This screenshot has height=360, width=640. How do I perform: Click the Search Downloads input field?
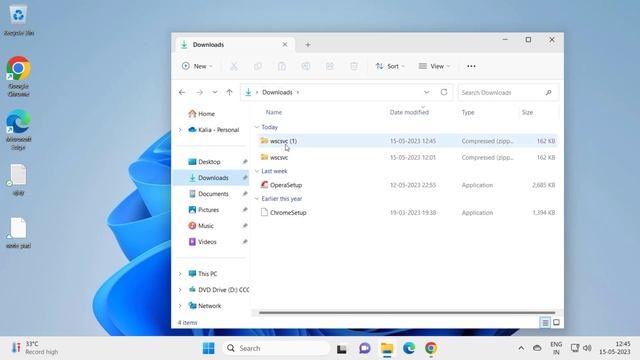pos(508,93)
